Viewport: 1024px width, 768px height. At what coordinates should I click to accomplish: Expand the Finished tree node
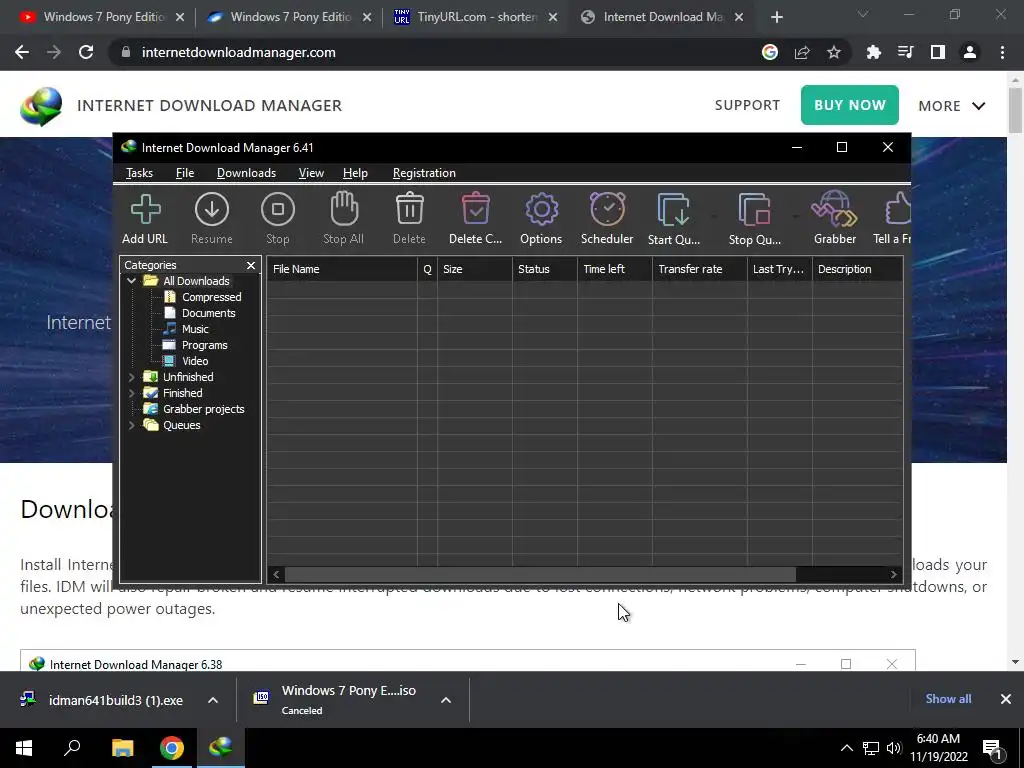[131, 393]
